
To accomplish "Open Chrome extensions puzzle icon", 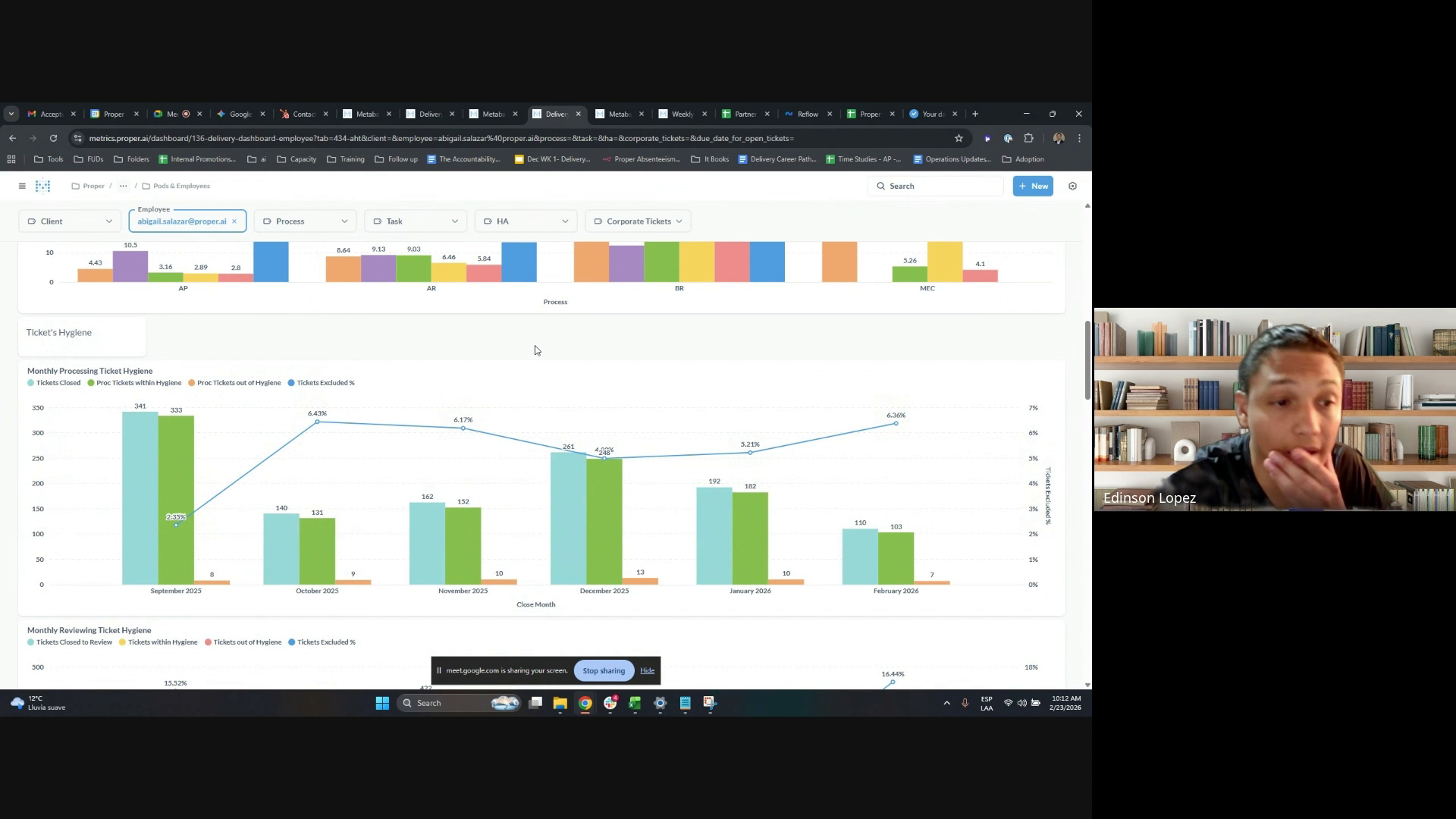I will tap(1028, 138).
